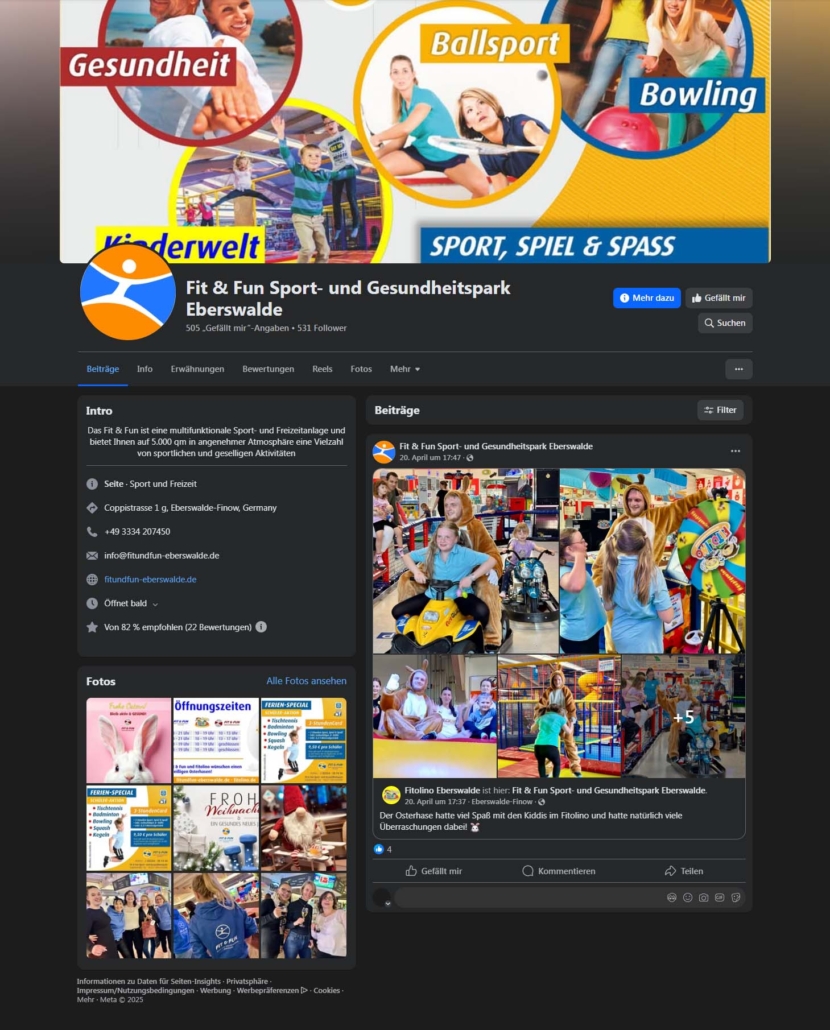Viewport: 830px width, 1030px height.
Task: Click the address direction icon beside Coppistrasse
Action: [92, 508]
